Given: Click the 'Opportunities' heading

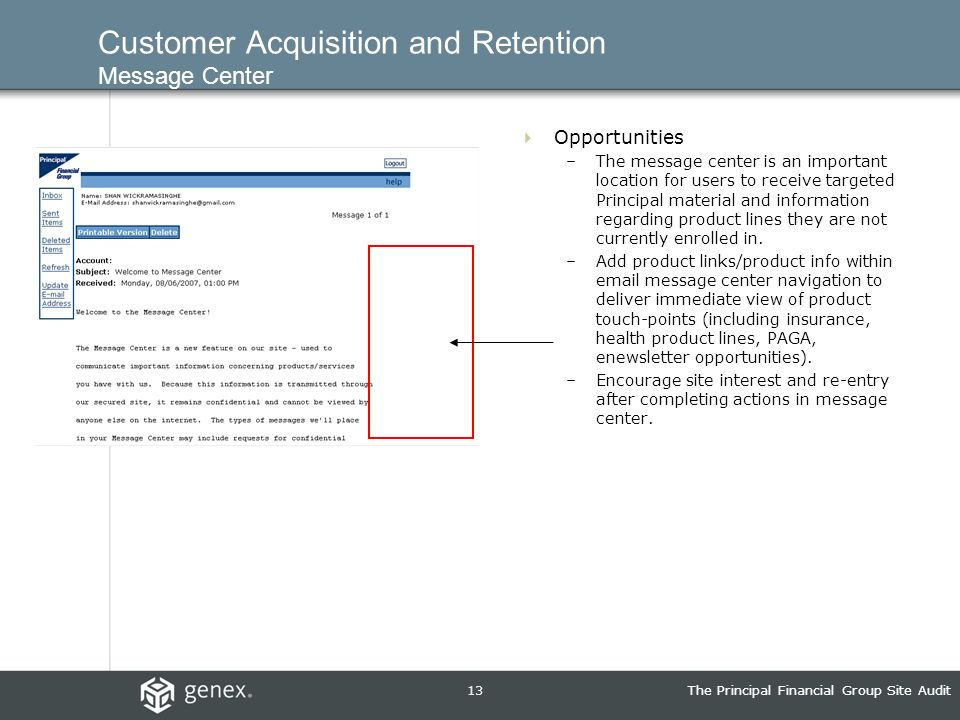Looking at the screenshot, I should 618,137.
